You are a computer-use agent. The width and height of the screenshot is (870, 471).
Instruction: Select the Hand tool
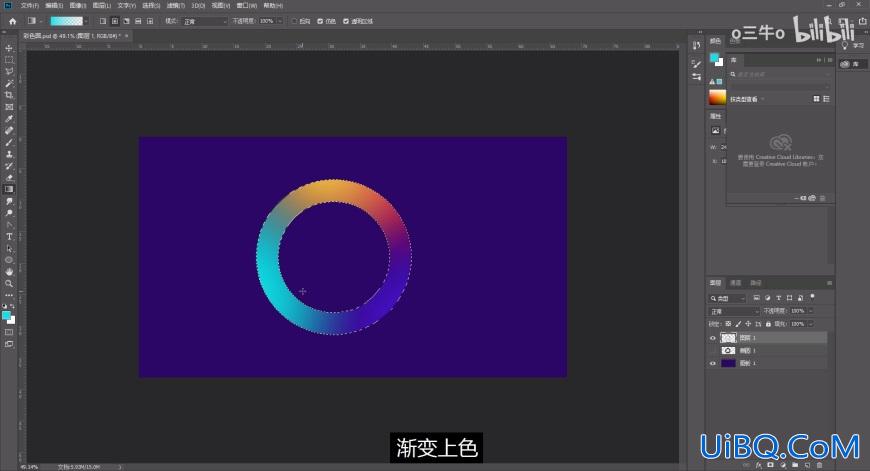9,272
